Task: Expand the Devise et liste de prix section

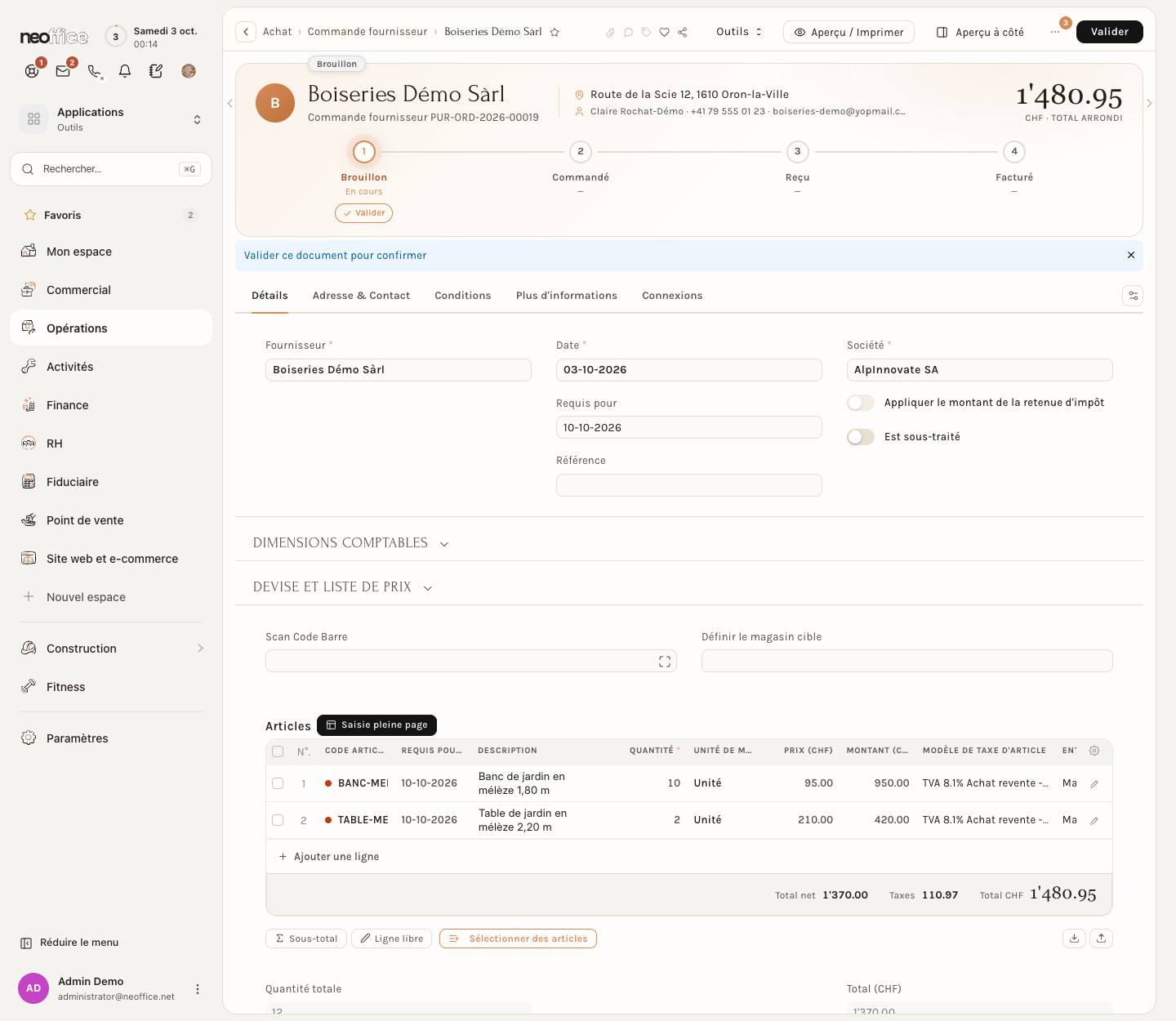Action: 343,587
